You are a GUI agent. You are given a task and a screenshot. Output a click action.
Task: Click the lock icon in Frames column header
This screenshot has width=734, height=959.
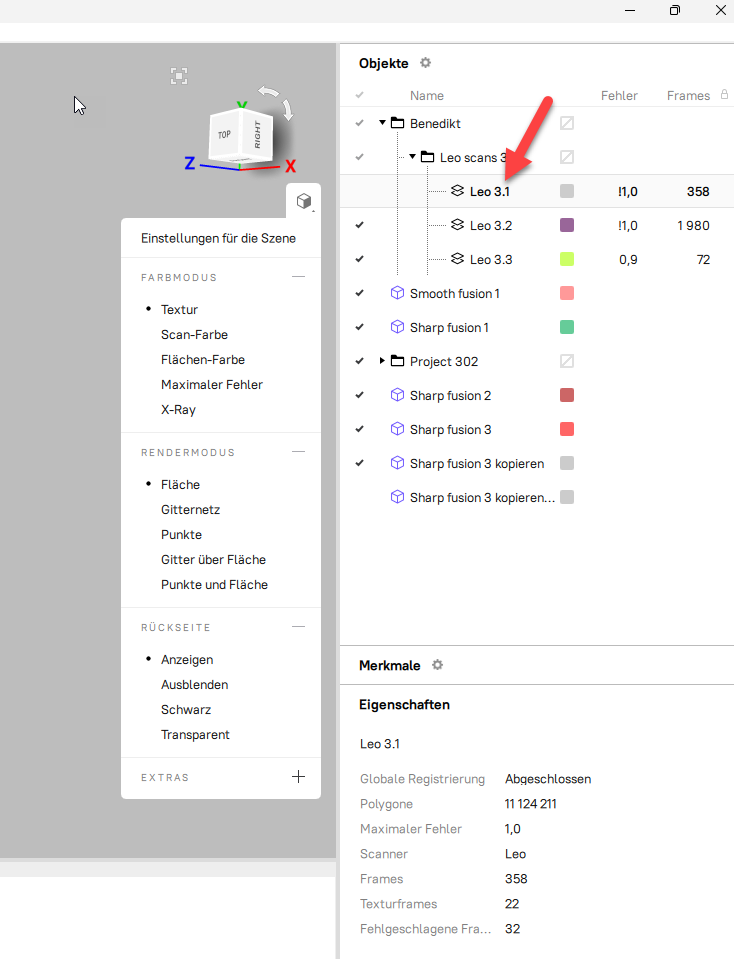pyautogui.click(x=724, y=94)
